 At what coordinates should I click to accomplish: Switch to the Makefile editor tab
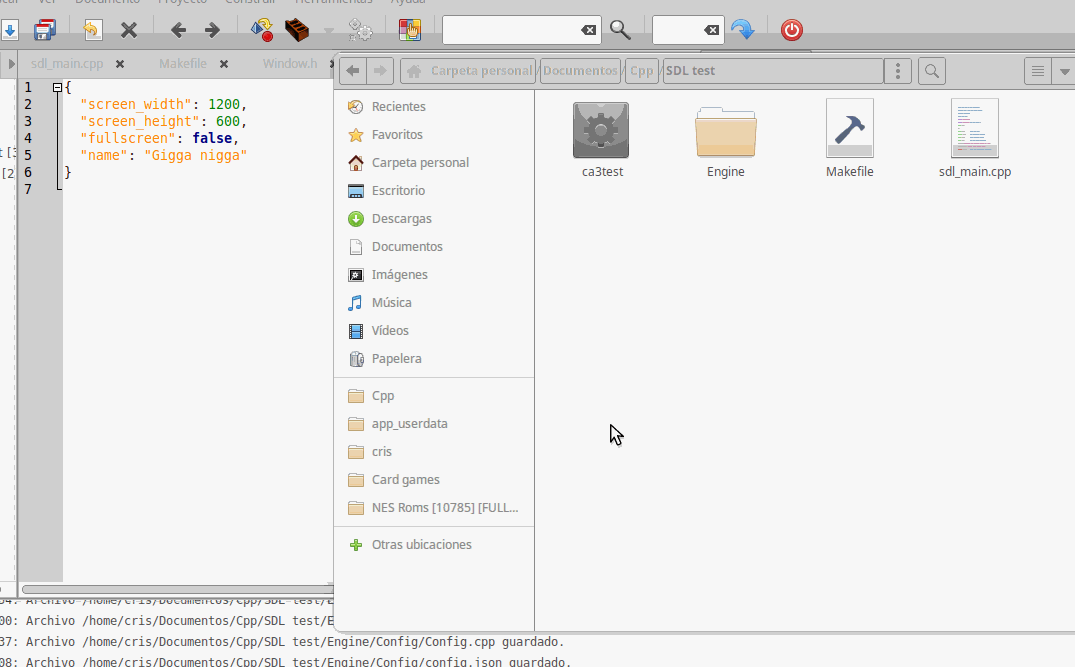click(183, 64)
